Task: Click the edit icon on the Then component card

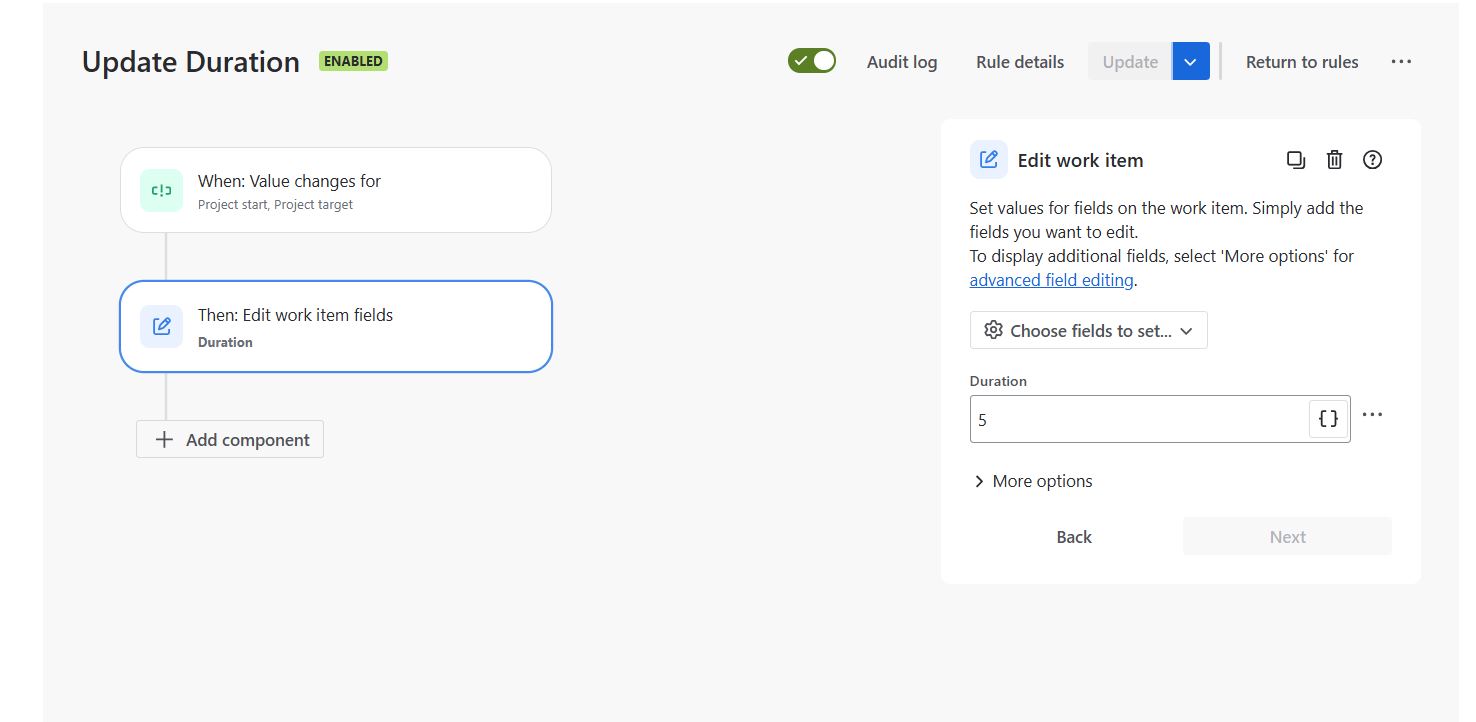Action: pos(161,326)
